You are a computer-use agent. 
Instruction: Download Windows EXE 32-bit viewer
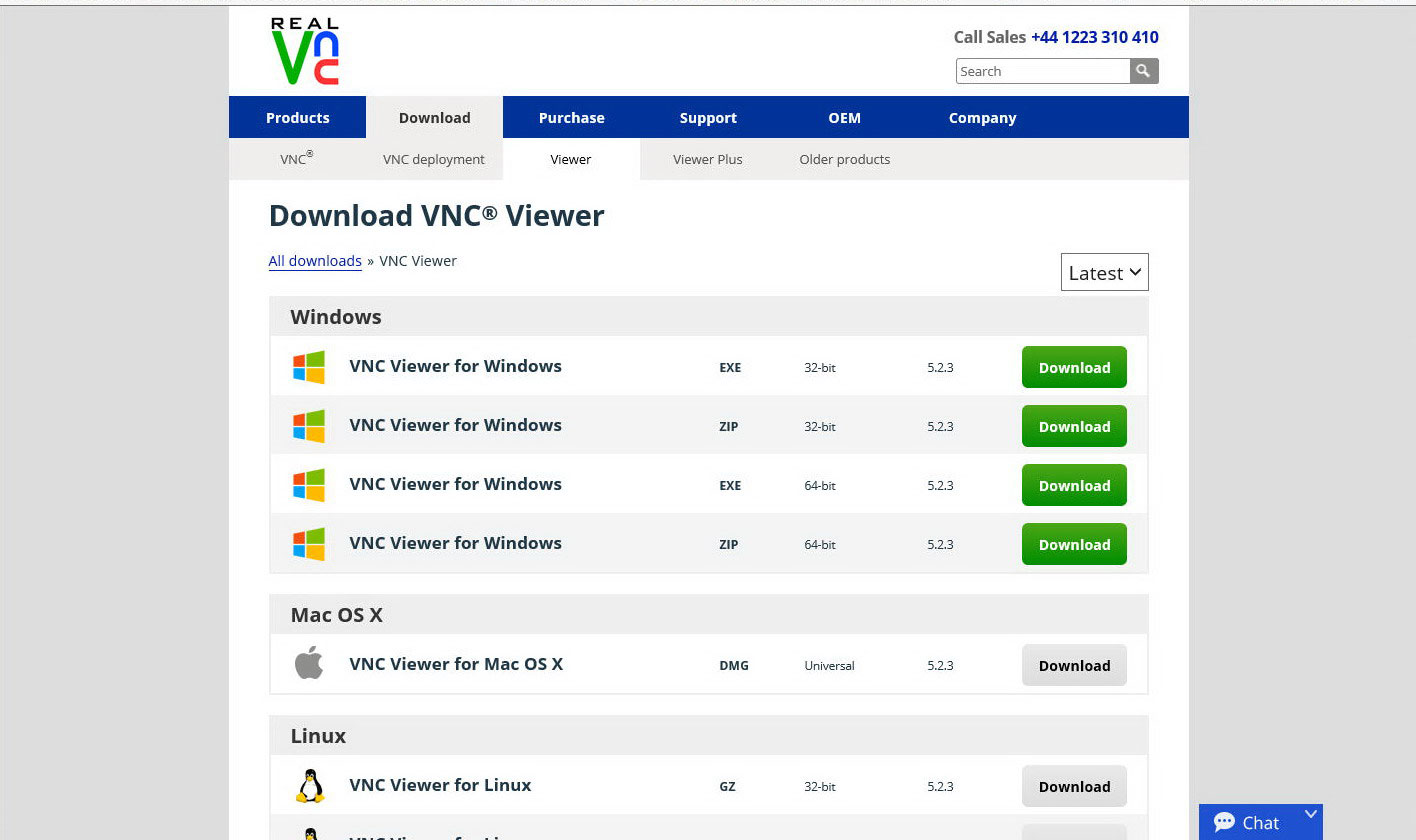[1074, 367]
